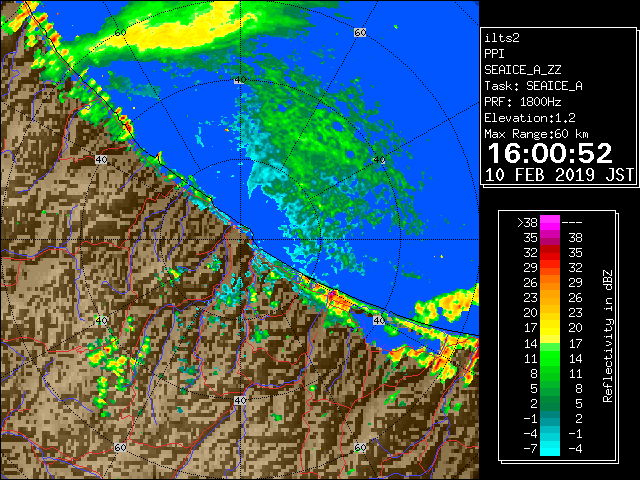Pick the red 32 dBZ legend swatch

click(x=550, y=253)
